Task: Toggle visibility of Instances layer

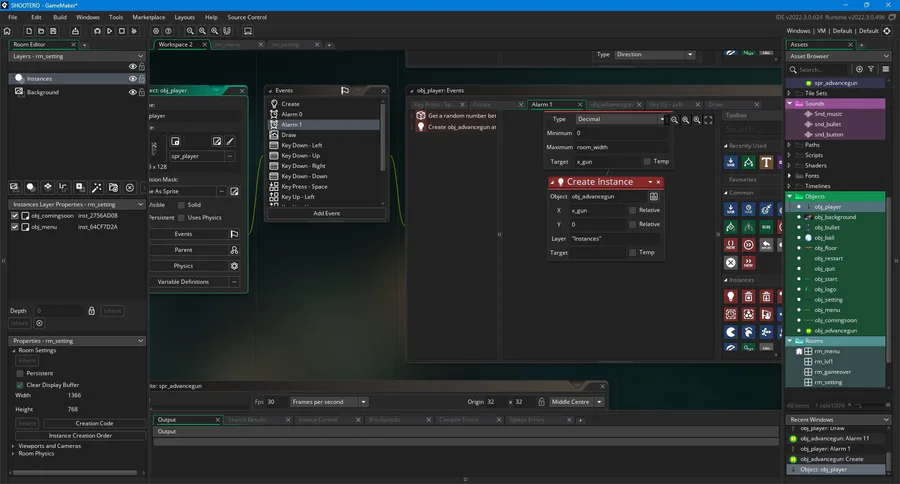Action: click(x=133, y=79)
